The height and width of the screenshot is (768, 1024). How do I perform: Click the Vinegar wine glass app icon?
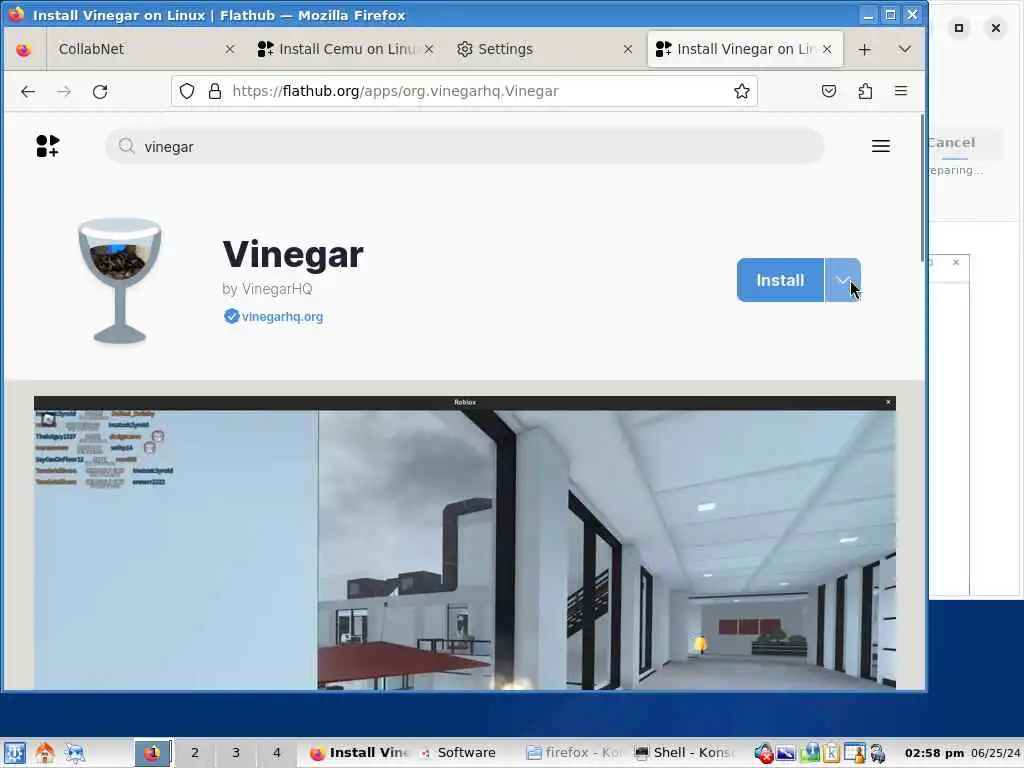[x=120, y=281]
